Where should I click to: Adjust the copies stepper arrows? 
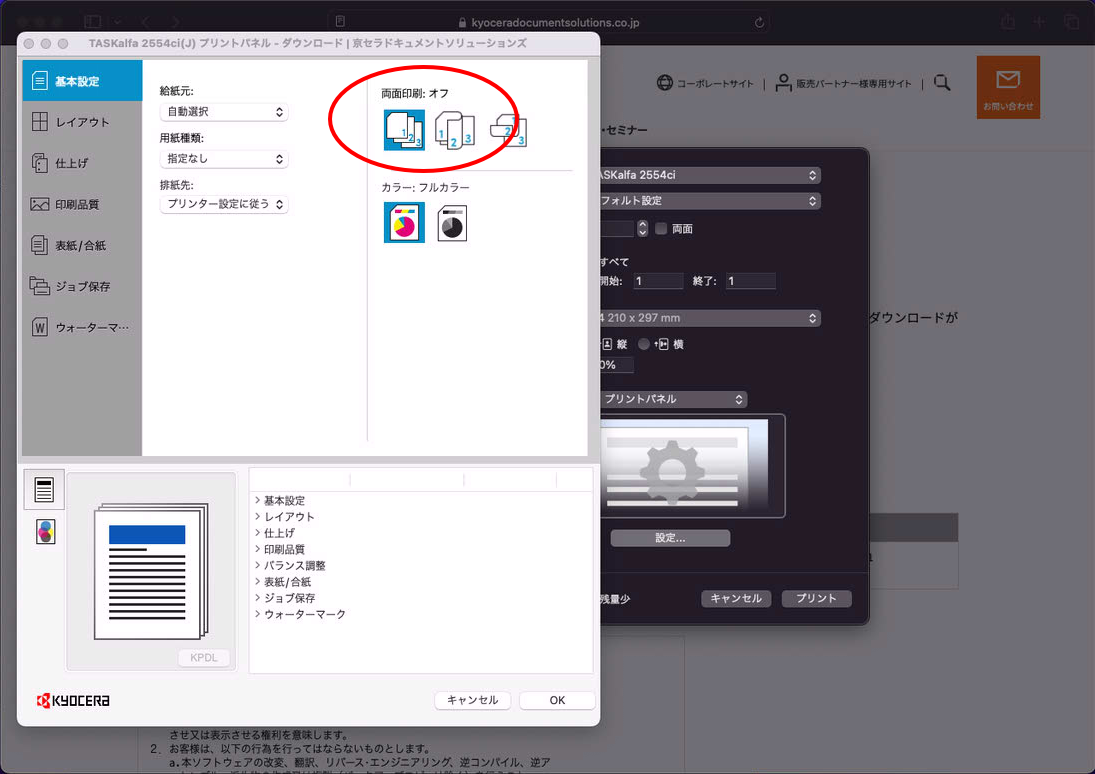coord(642,228)
